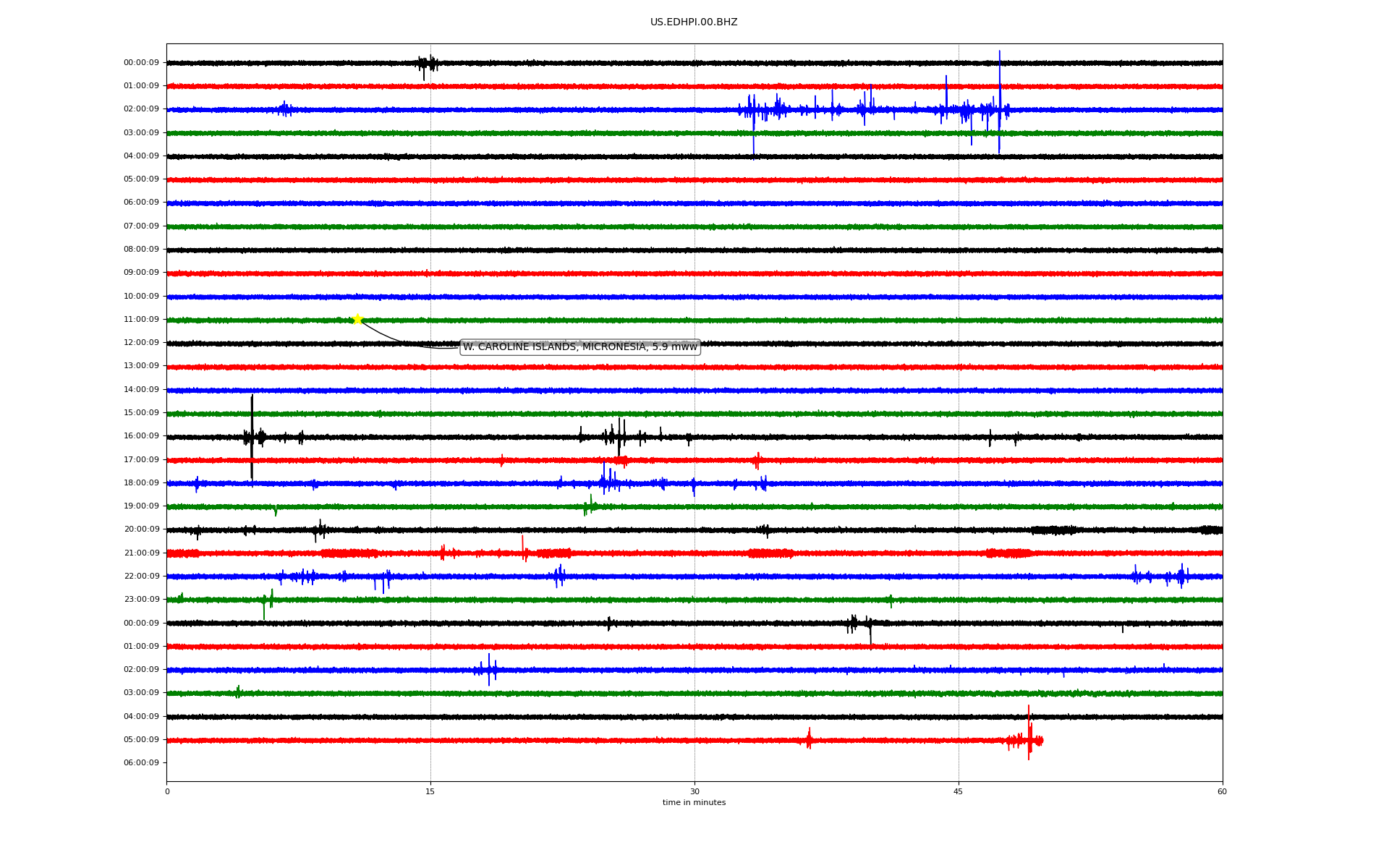Viewport: 1389px width, 868px height.
Task: Click the W. Caroline Islands annotation label
Action: click(579, 347)
